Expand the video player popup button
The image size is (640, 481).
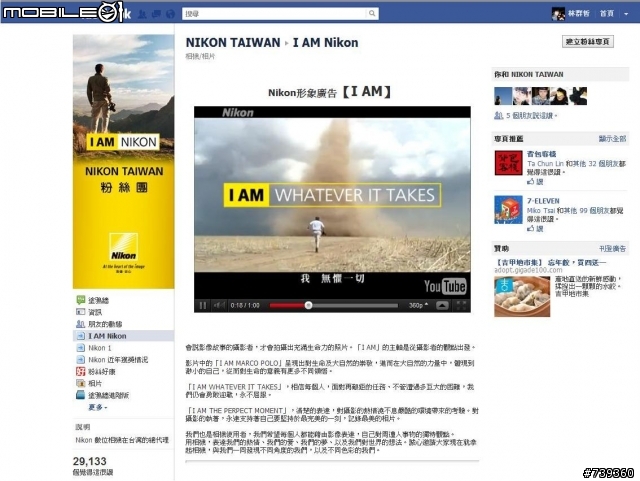coord(442,305)
